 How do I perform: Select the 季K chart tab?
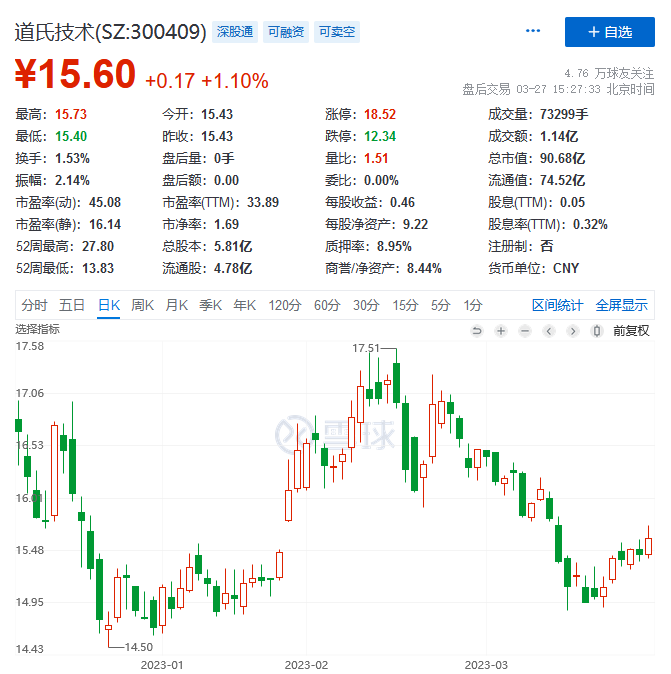coord(211,305)
